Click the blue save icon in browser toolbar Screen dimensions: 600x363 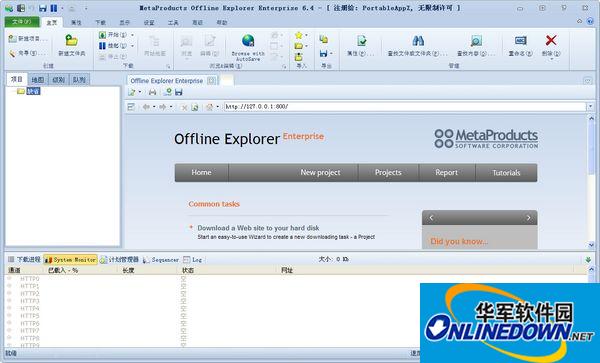click(178, 92)
